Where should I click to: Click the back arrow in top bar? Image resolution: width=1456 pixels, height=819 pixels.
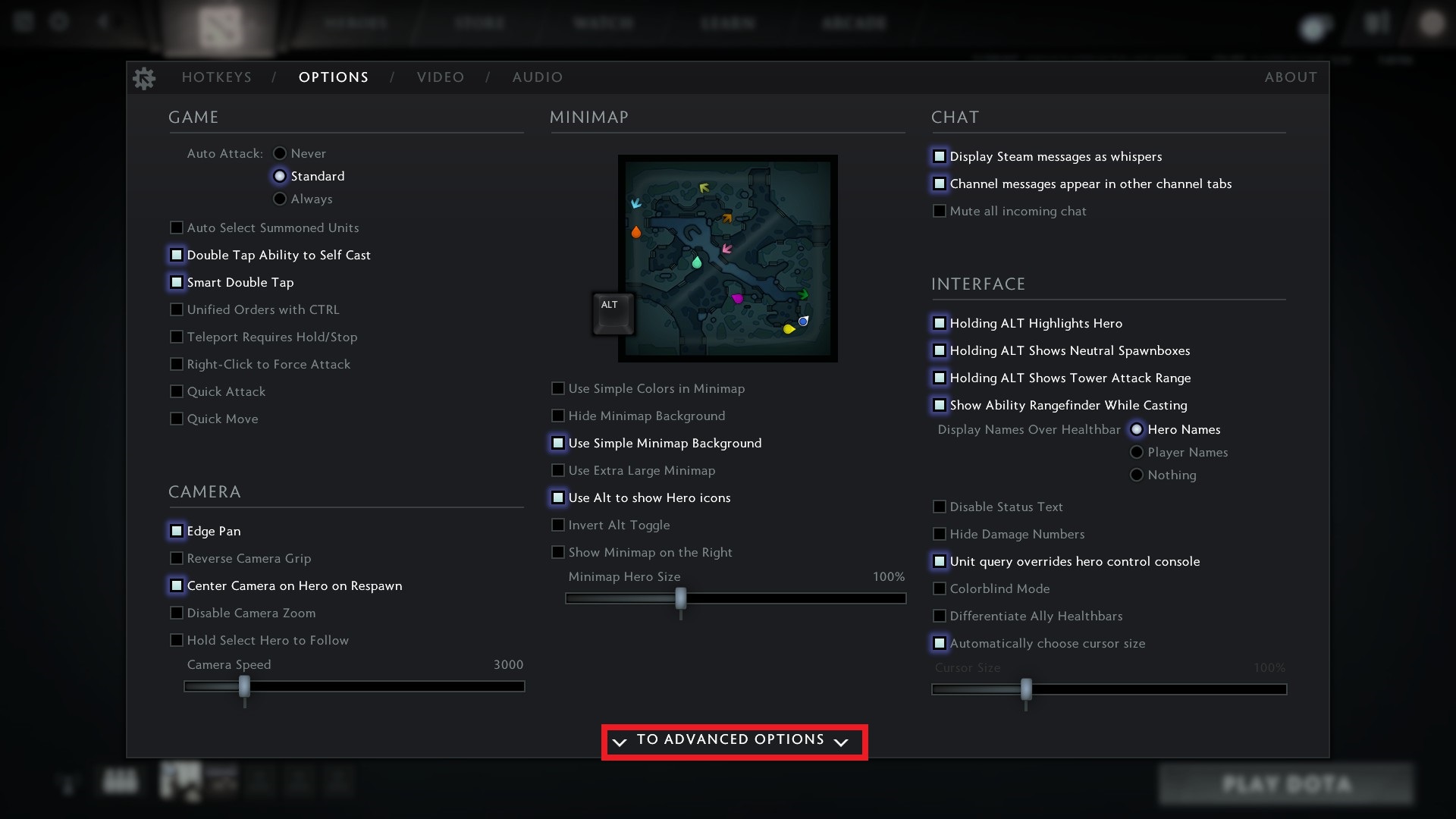click(103, 21)
